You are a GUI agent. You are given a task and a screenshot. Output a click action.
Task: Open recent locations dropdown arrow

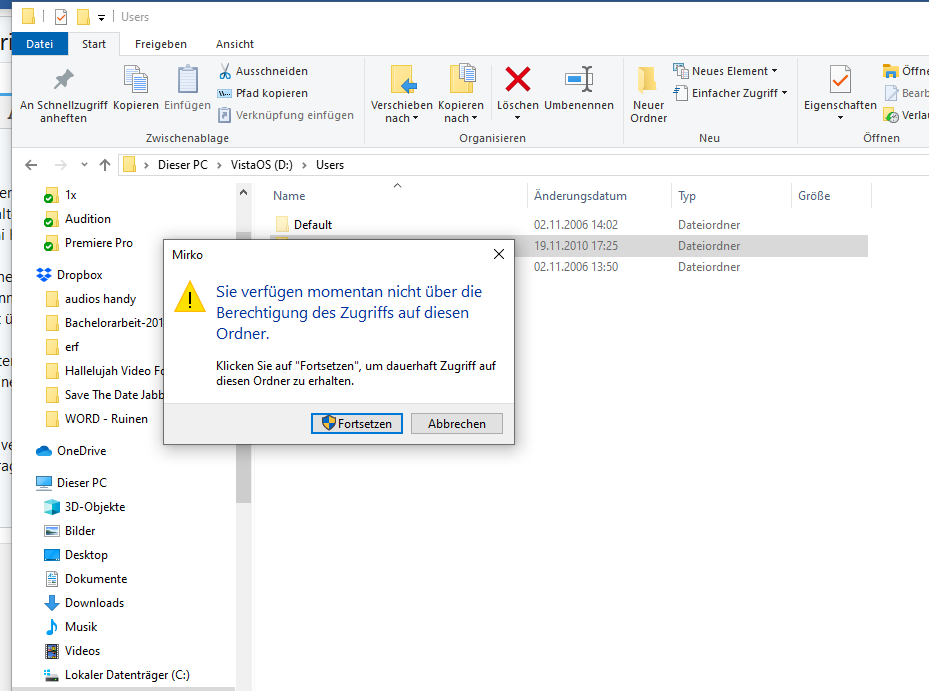pyautogui.click(x=84, y=165)
